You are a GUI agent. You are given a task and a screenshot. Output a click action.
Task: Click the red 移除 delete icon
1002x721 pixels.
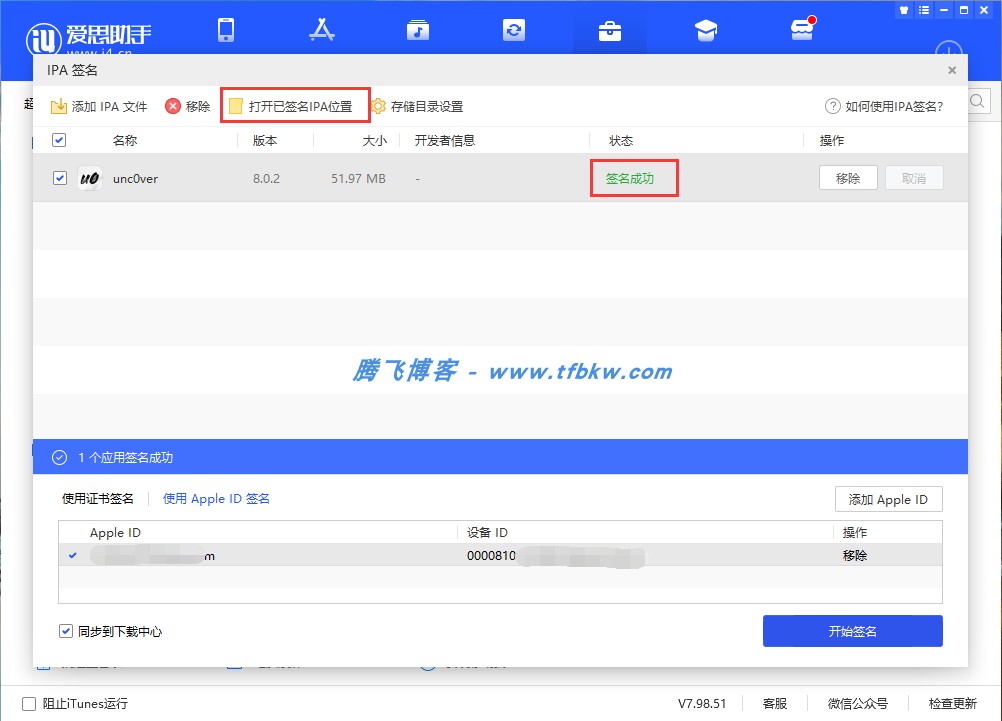click(x=174, y=105)
